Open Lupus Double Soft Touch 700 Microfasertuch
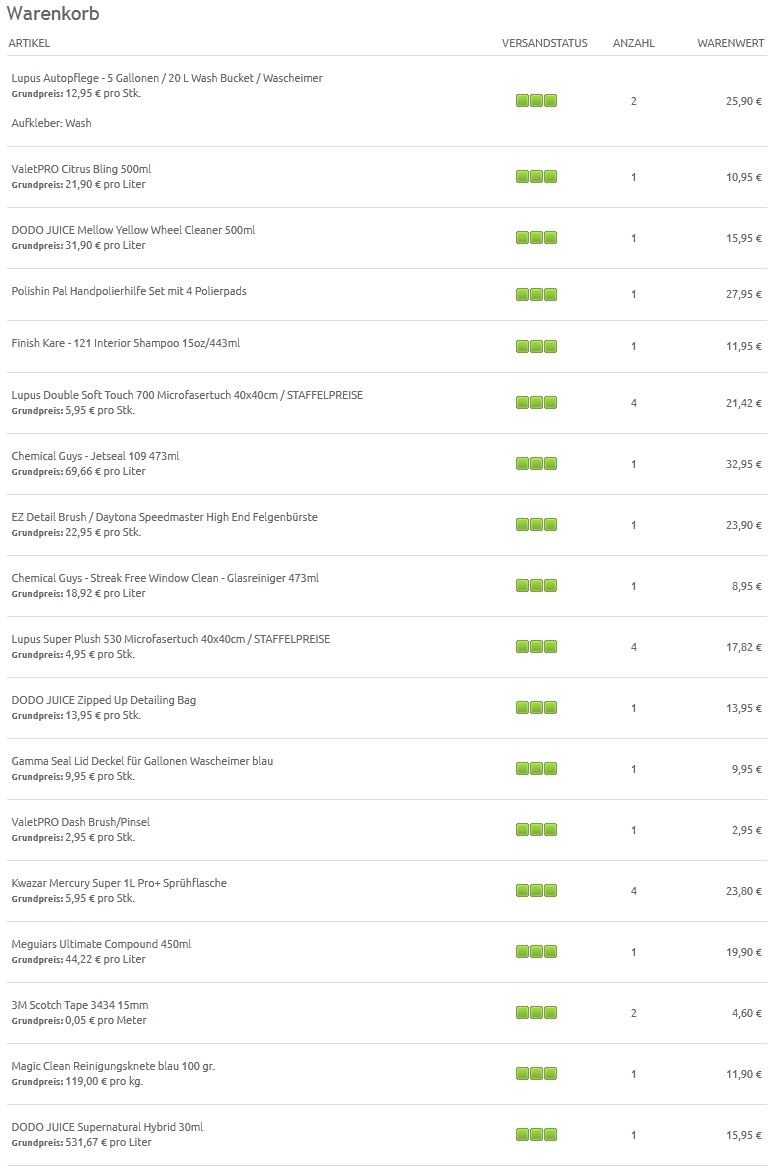Viewport: 773px width, 1166px height. [187, 395]
